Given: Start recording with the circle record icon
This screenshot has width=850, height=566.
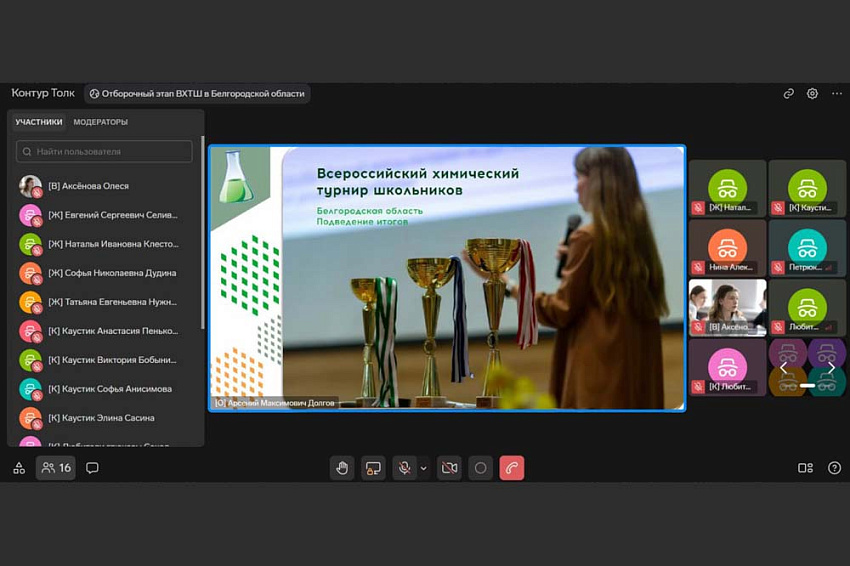Looking at the screenshot, I should [x=481, y=468].
